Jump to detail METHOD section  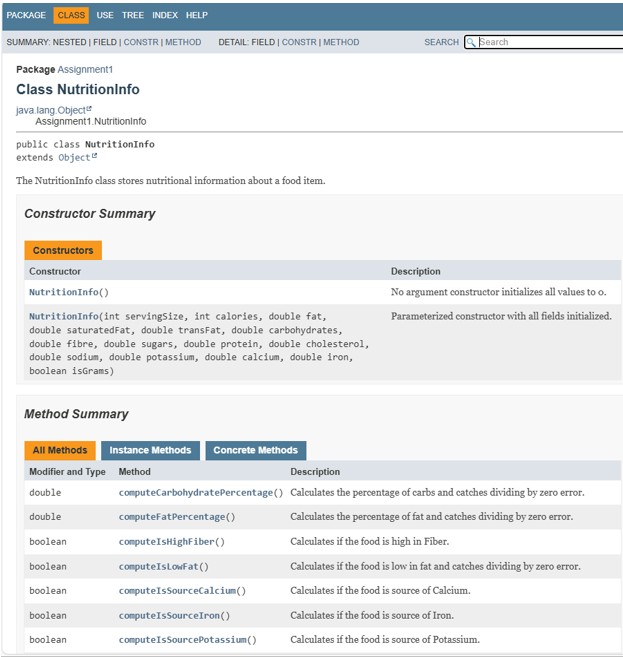pyautogui.click(x=341, y=42)
